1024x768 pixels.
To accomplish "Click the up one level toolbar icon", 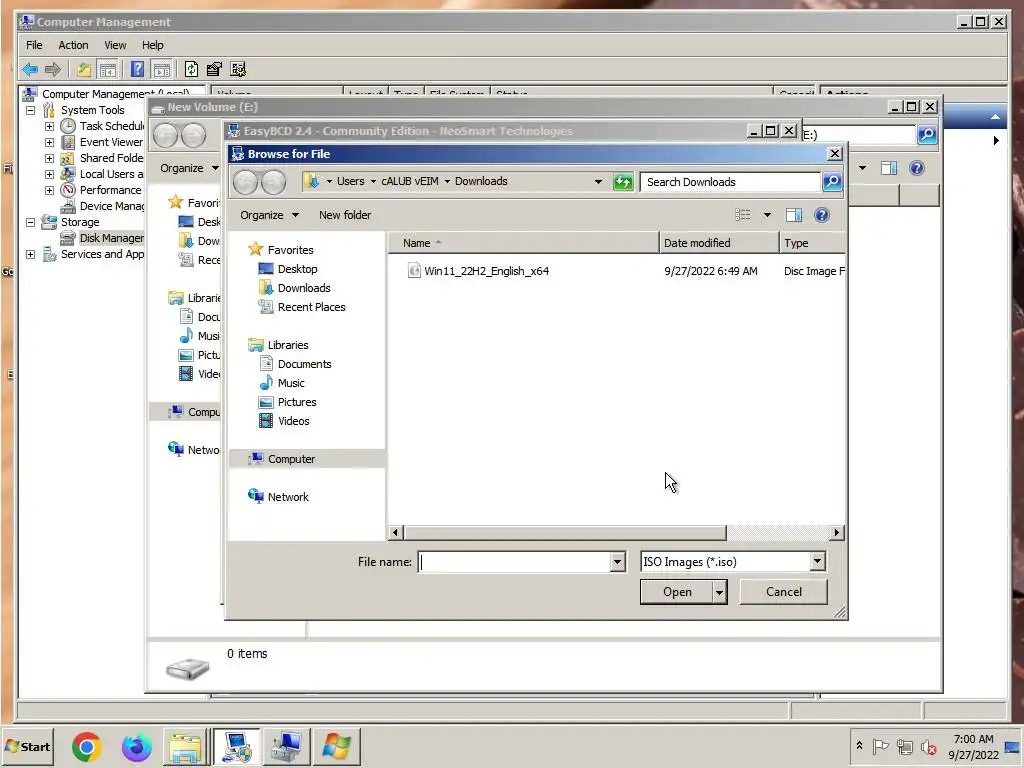I will (x=84, y=69).
